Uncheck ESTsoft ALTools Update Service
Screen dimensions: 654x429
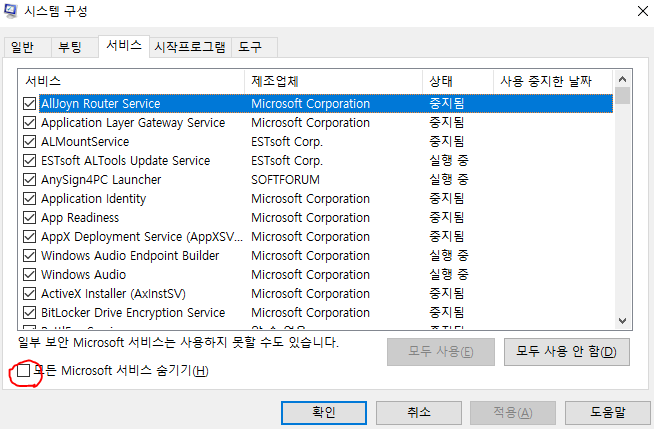click(29, 161)
